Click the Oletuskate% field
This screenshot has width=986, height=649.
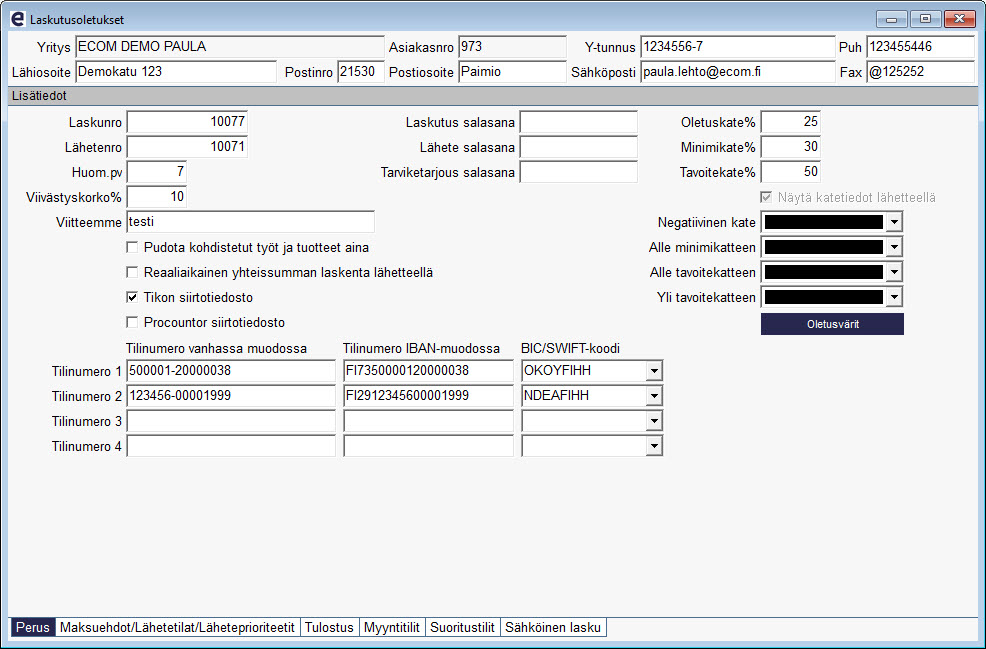790,122
